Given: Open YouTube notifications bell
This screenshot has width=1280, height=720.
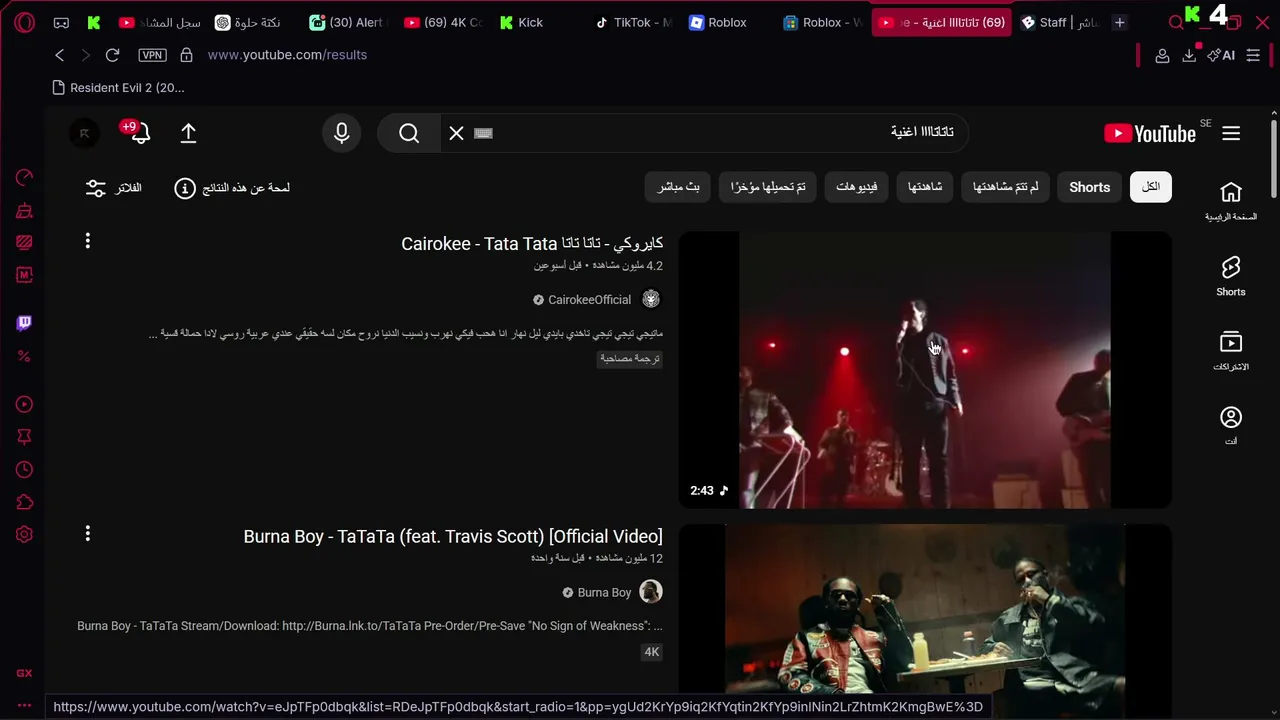Looking at the screenshot, I should tap(139, 133).
